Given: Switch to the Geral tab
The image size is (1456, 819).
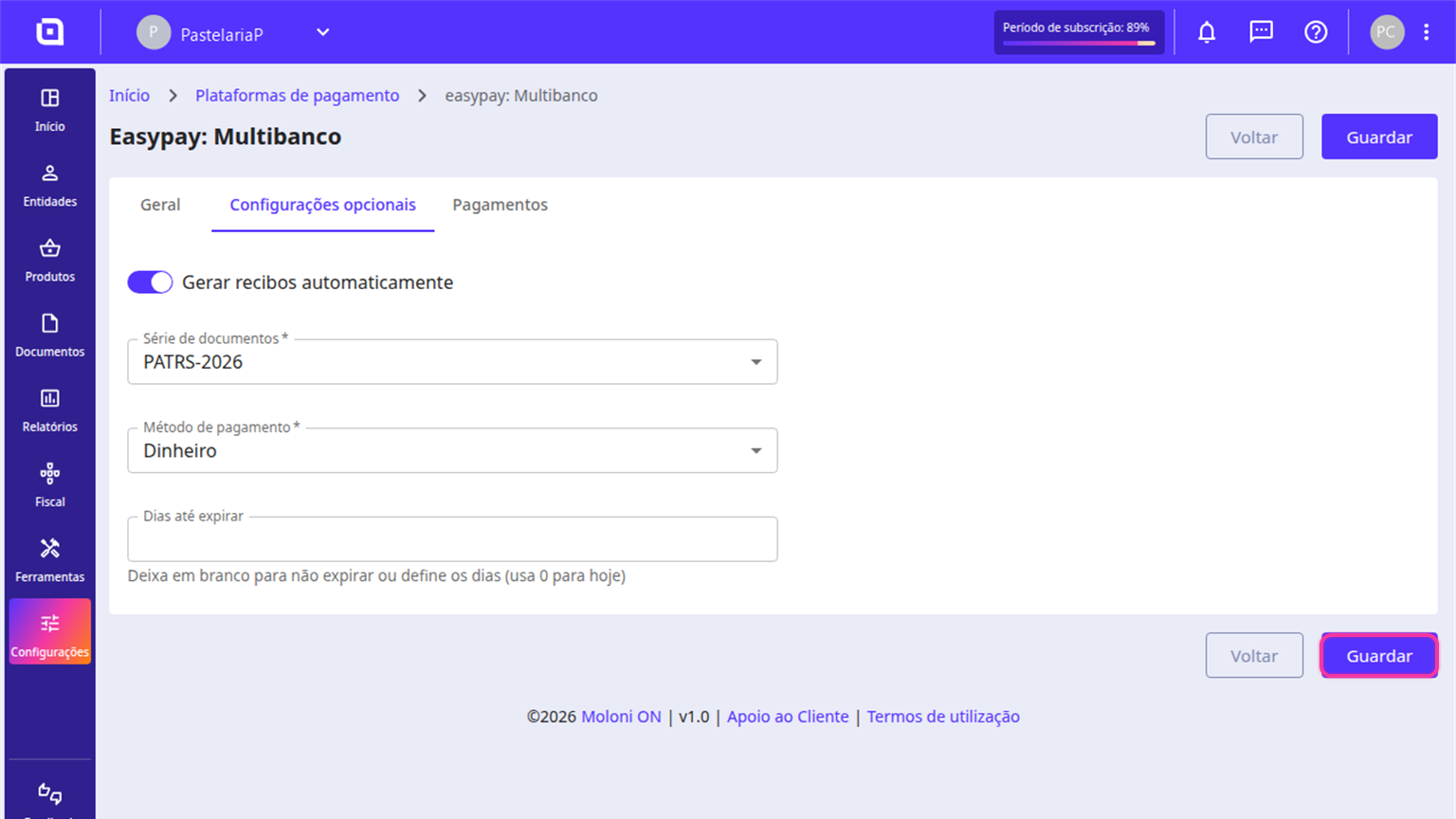Looking at the screenshot, I should (160, 205).
